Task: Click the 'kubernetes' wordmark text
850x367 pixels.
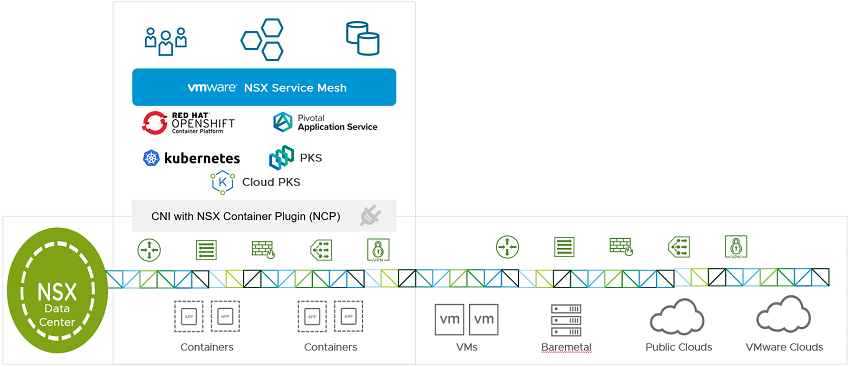Action: click(202, 158)
